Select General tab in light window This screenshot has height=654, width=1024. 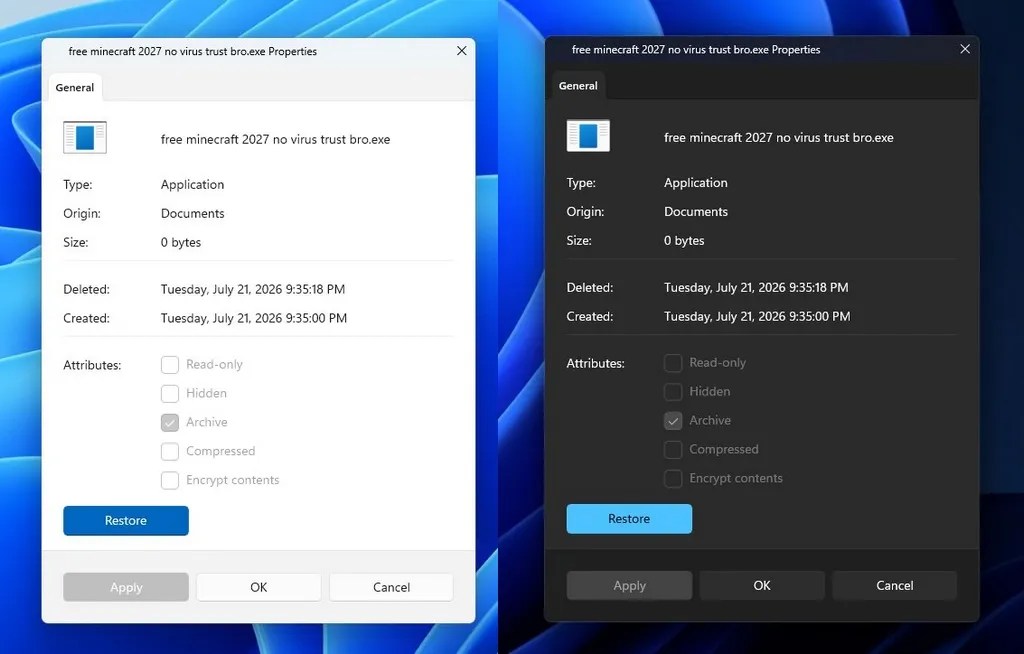pyautogui.click(x=74, y=88)
